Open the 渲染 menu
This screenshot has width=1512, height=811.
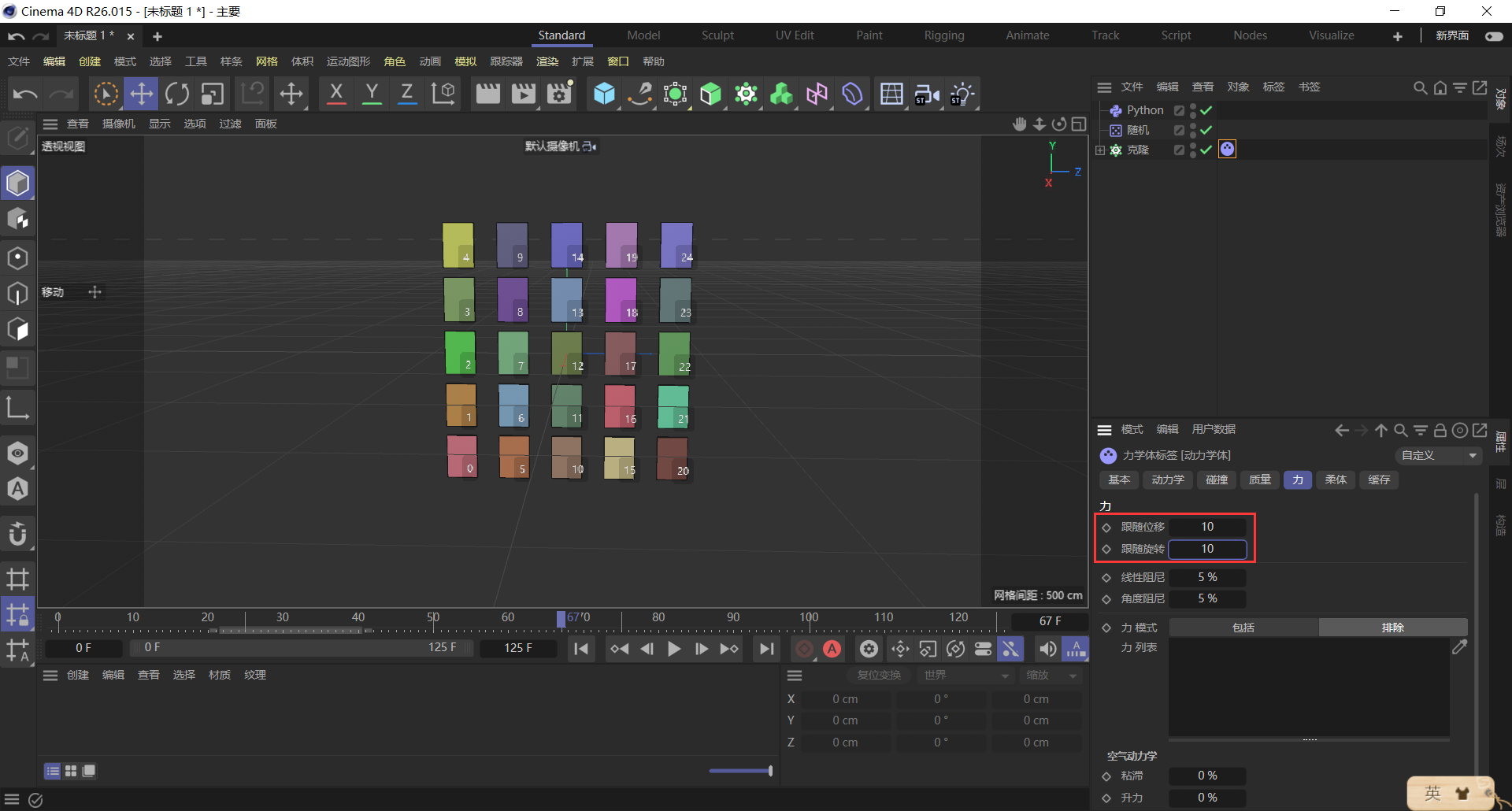547,61
